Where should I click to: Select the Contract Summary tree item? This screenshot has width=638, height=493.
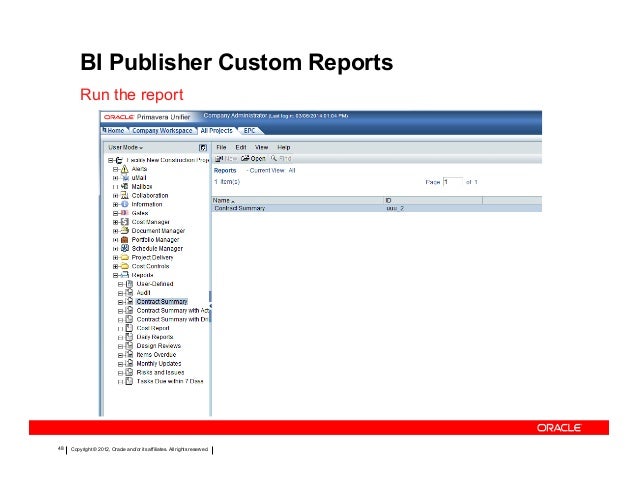tap(162, 301)
